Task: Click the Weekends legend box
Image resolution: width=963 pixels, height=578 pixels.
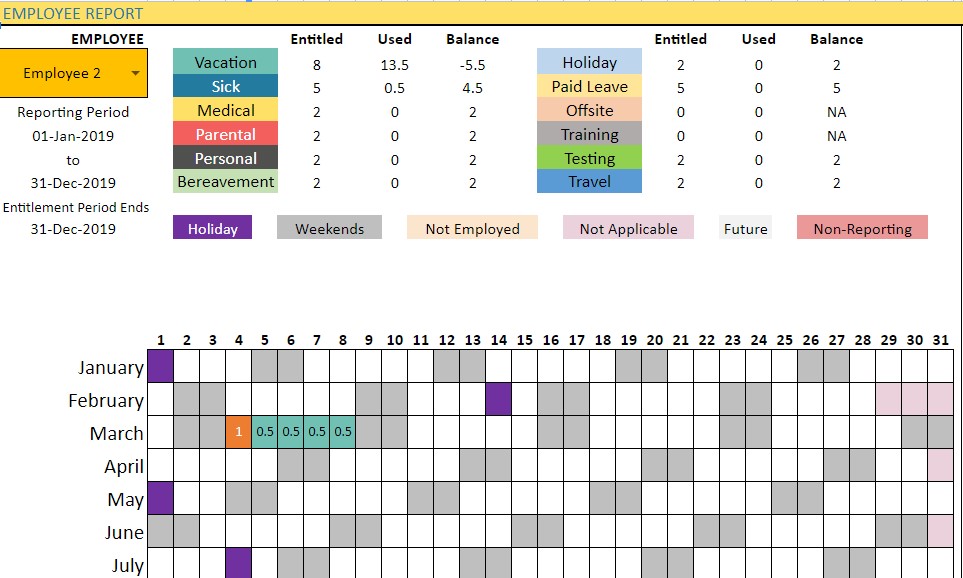Action: 329,227
